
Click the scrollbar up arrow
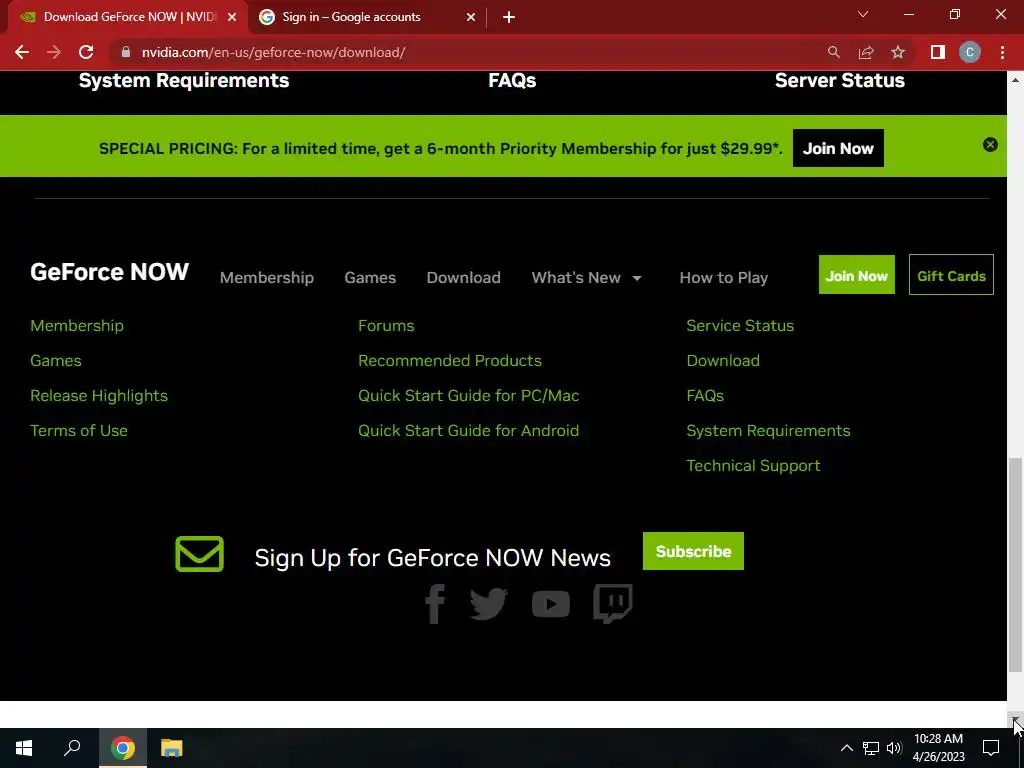point(1015,80)
